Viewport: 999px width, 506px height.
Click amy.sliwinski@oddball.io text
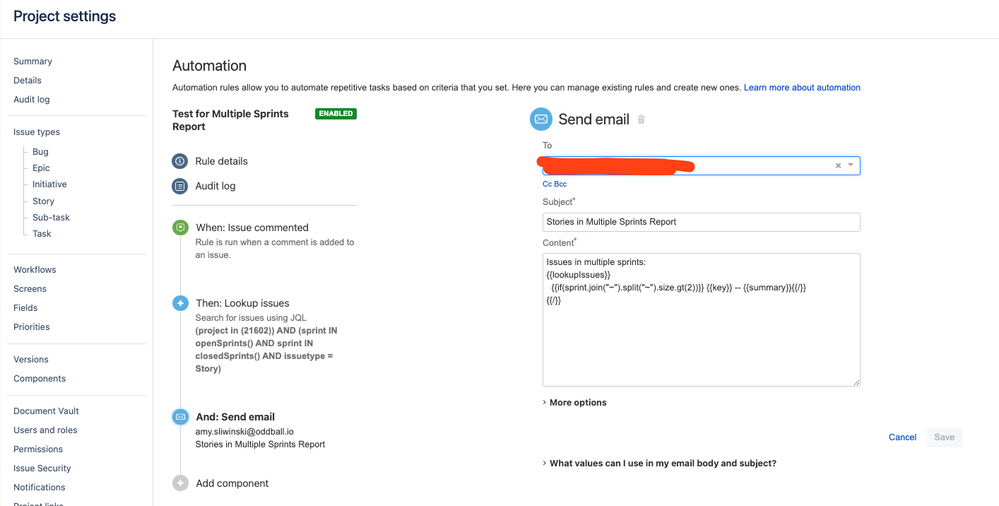click(245, 431)
